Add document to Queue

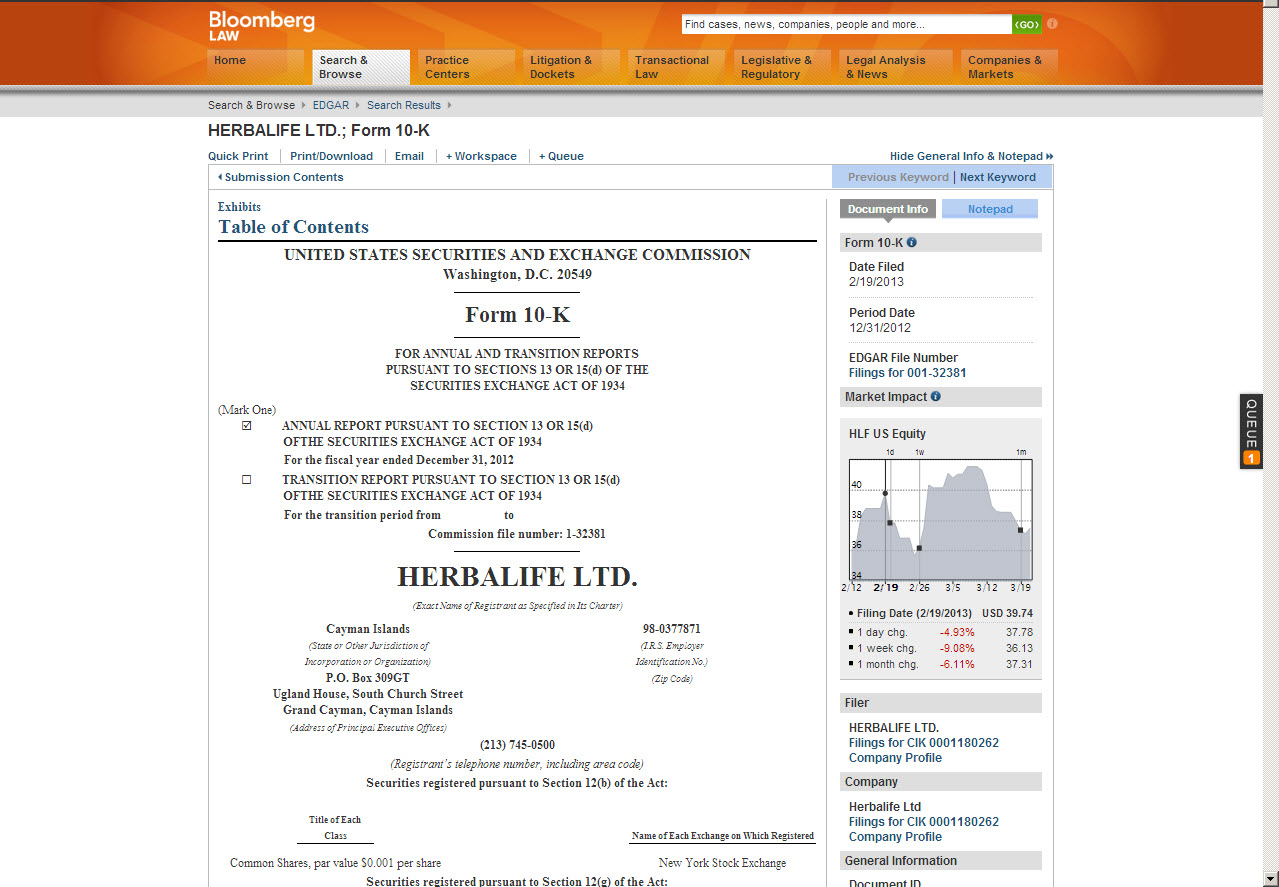(561, 156)
